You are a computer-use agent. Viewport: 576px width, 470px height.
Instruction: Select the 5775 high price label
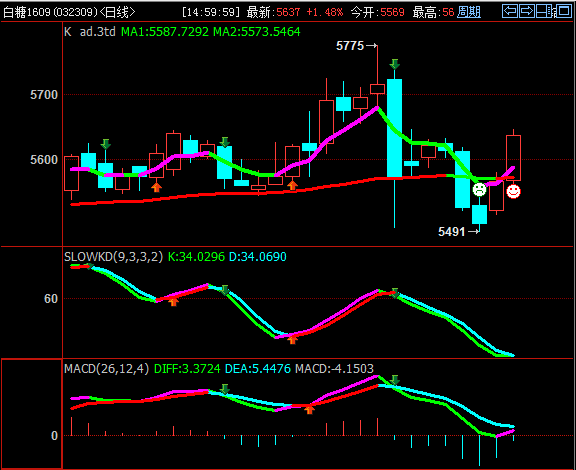[350, 46]
